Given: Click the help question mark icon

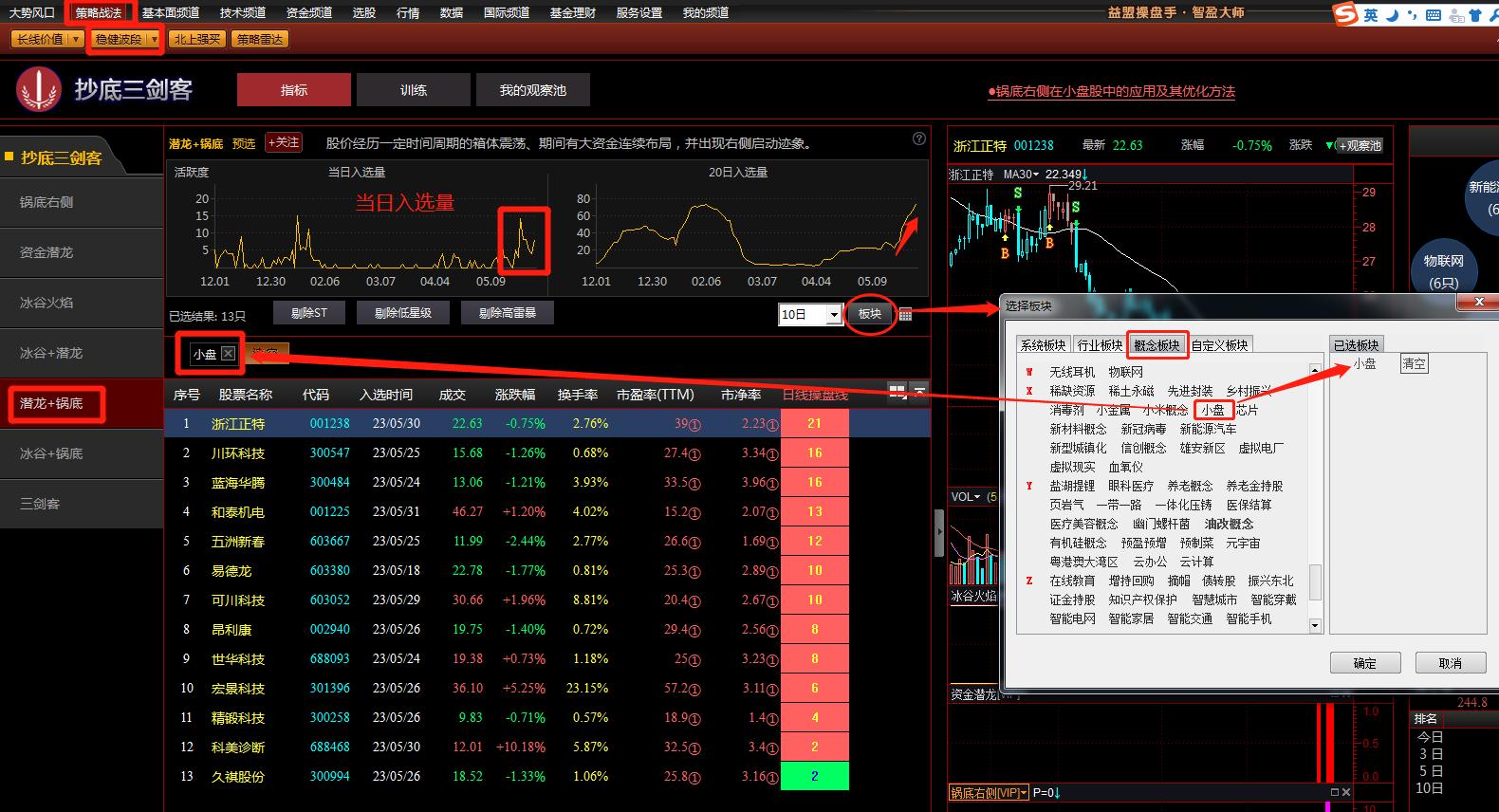Looking at the screenshot, I should point(918,138).
